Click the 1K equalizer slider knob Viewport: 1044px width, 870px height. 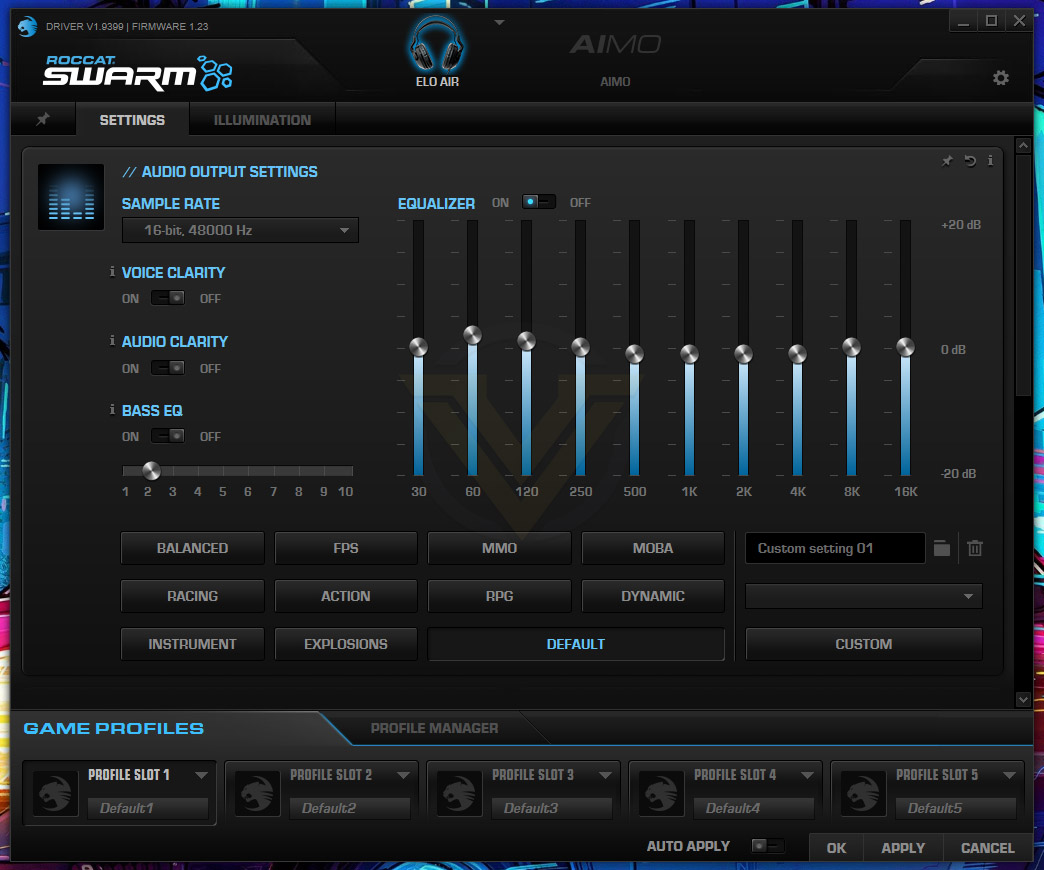(x=689, y=353)
